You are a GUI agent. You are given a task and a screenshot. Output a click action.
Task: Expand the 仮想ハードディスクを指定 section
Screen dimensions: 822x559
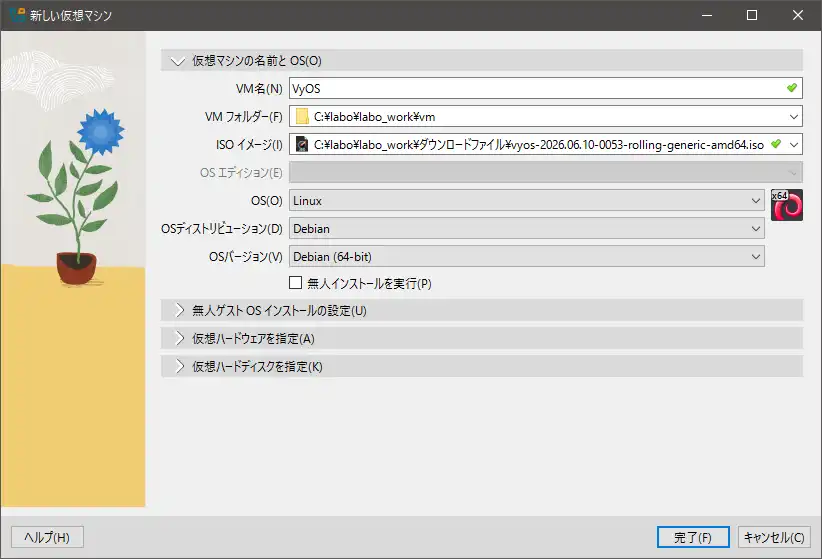coord(482,366)
